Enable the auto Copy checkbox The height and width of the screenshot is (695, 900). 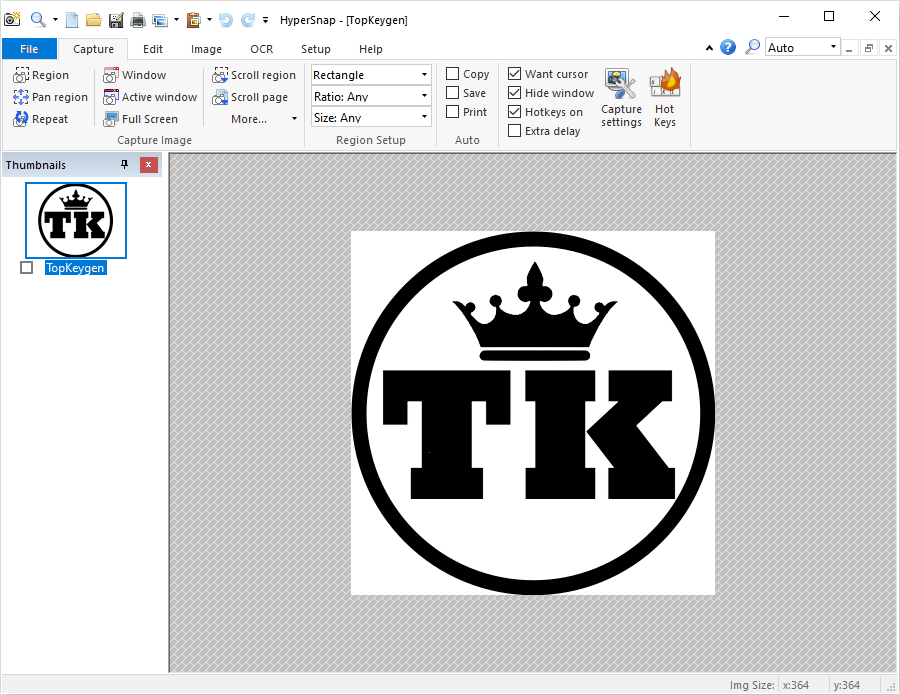coord(453,74)
